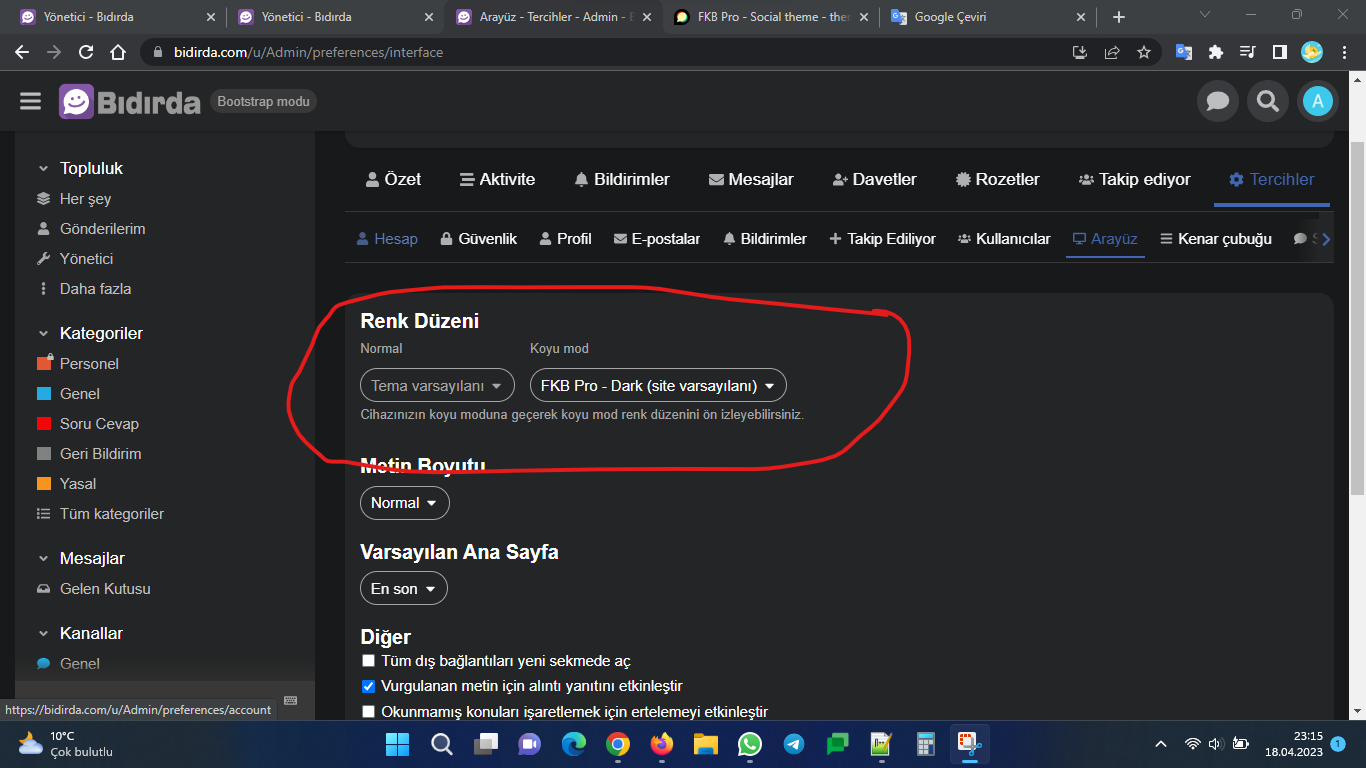This screenshot has width=1366, height=768.
Task: Open Gelen Kutusu in sidebar
Action: click(105, 589)
